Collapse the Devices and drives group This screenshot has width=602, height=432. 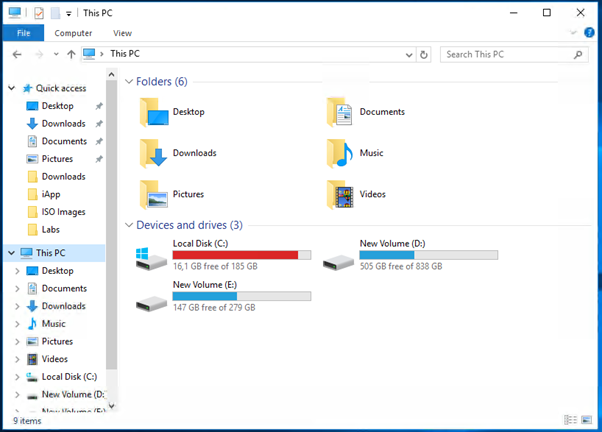129,225
